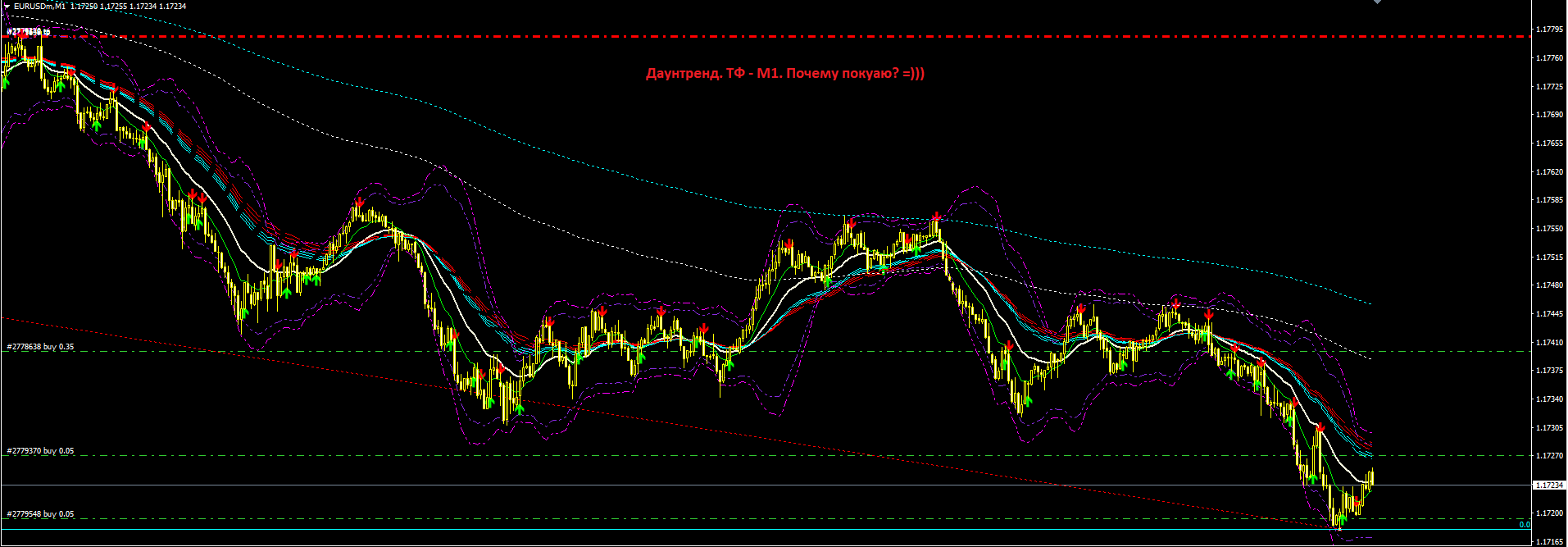
Task: Click price scale value 1.17305
Action: [1548, 428]
